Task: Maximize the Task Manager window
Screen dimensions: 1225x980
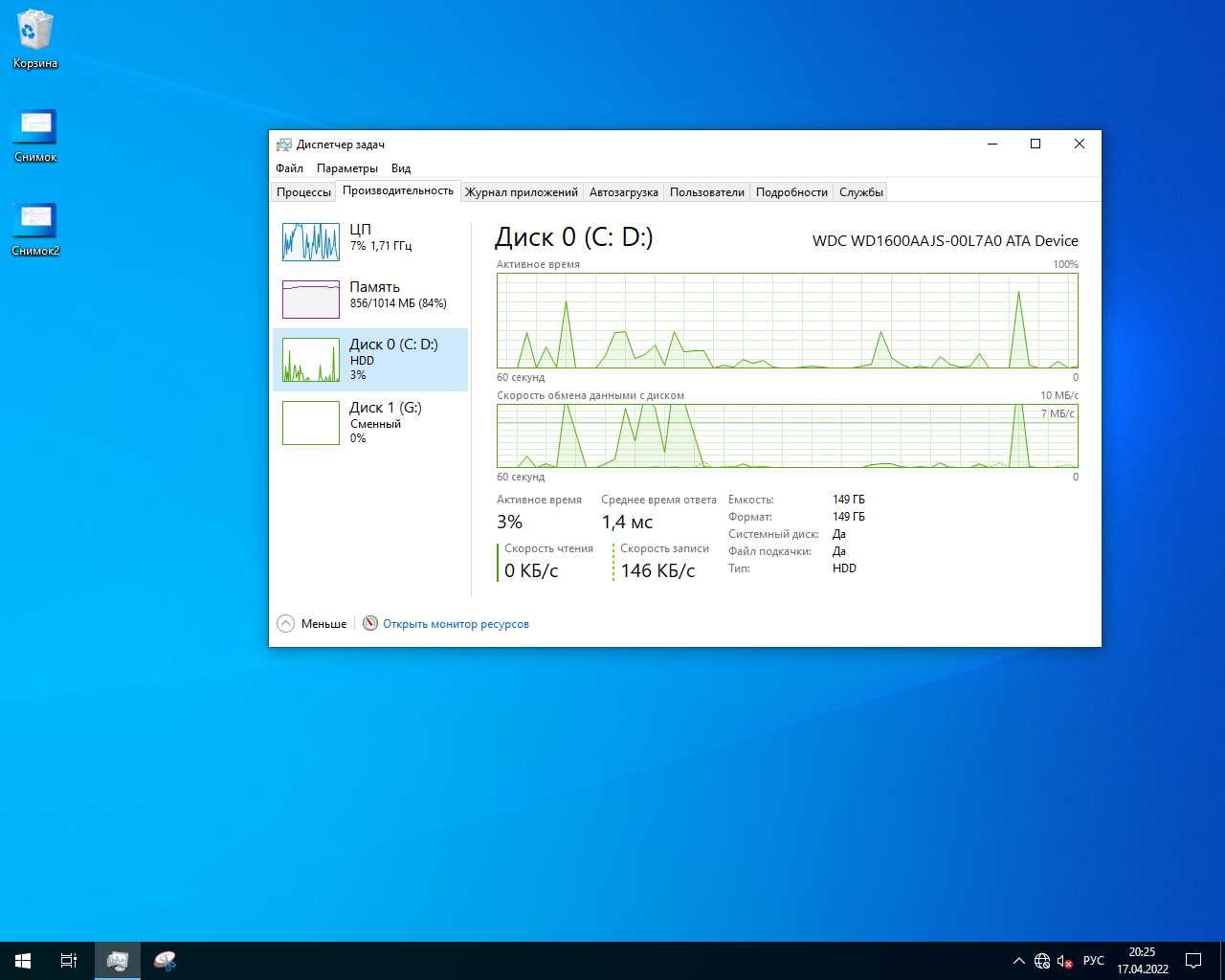Action: pos(1036,145)
